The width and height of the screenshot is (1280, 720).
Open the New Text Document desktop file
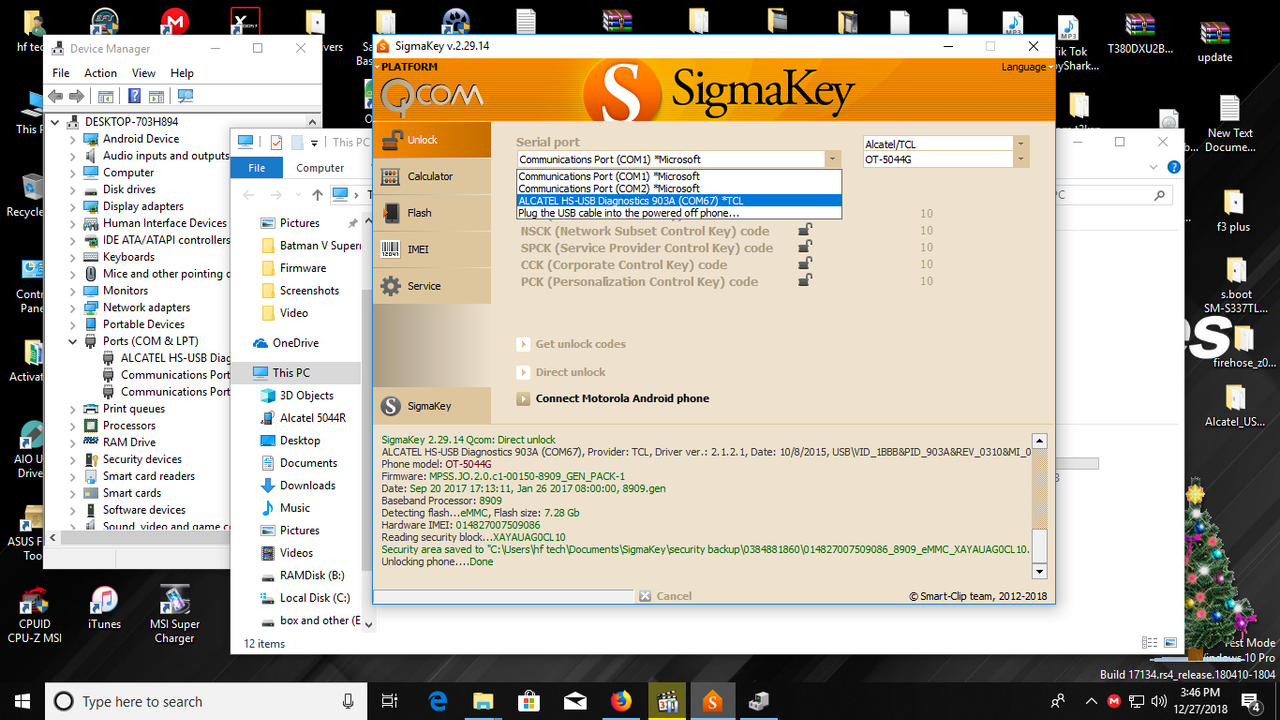coord(1230,124)
